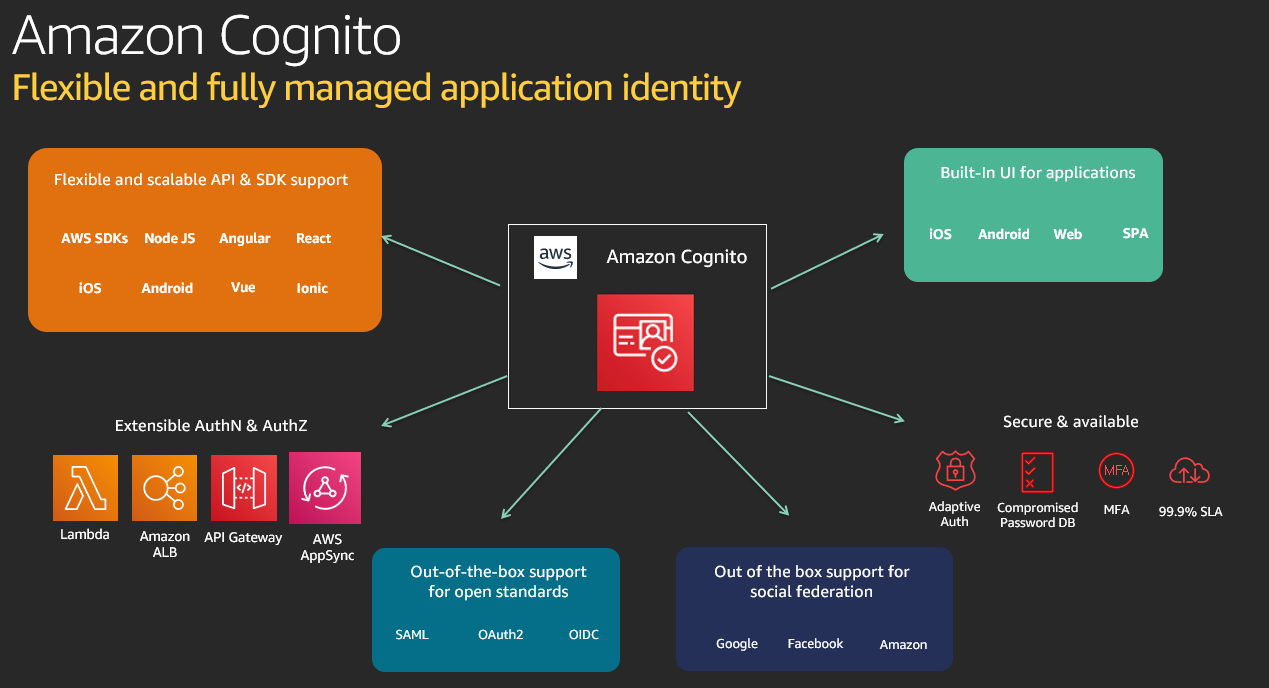Click the 'Adaptive Auth' caption
Screen dimensions: 1269x688
coord(954,514)
